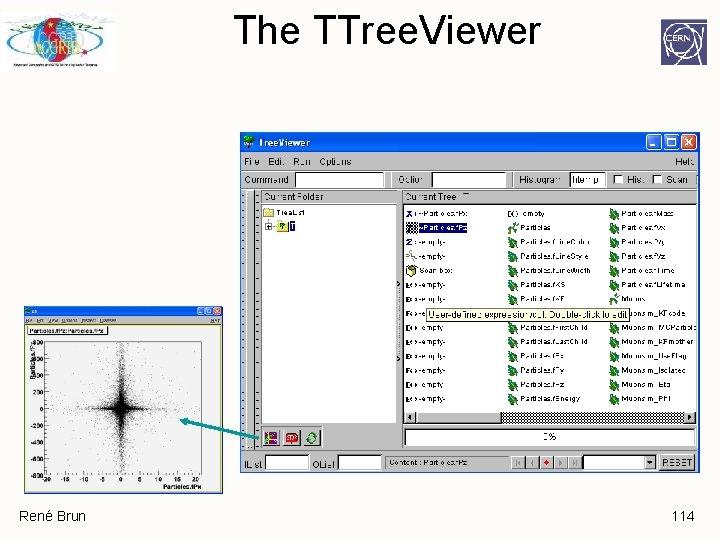Open the Run menu
Image resolution: width=720 pixels, height=540 pixels.
click(x=302, y=162)
